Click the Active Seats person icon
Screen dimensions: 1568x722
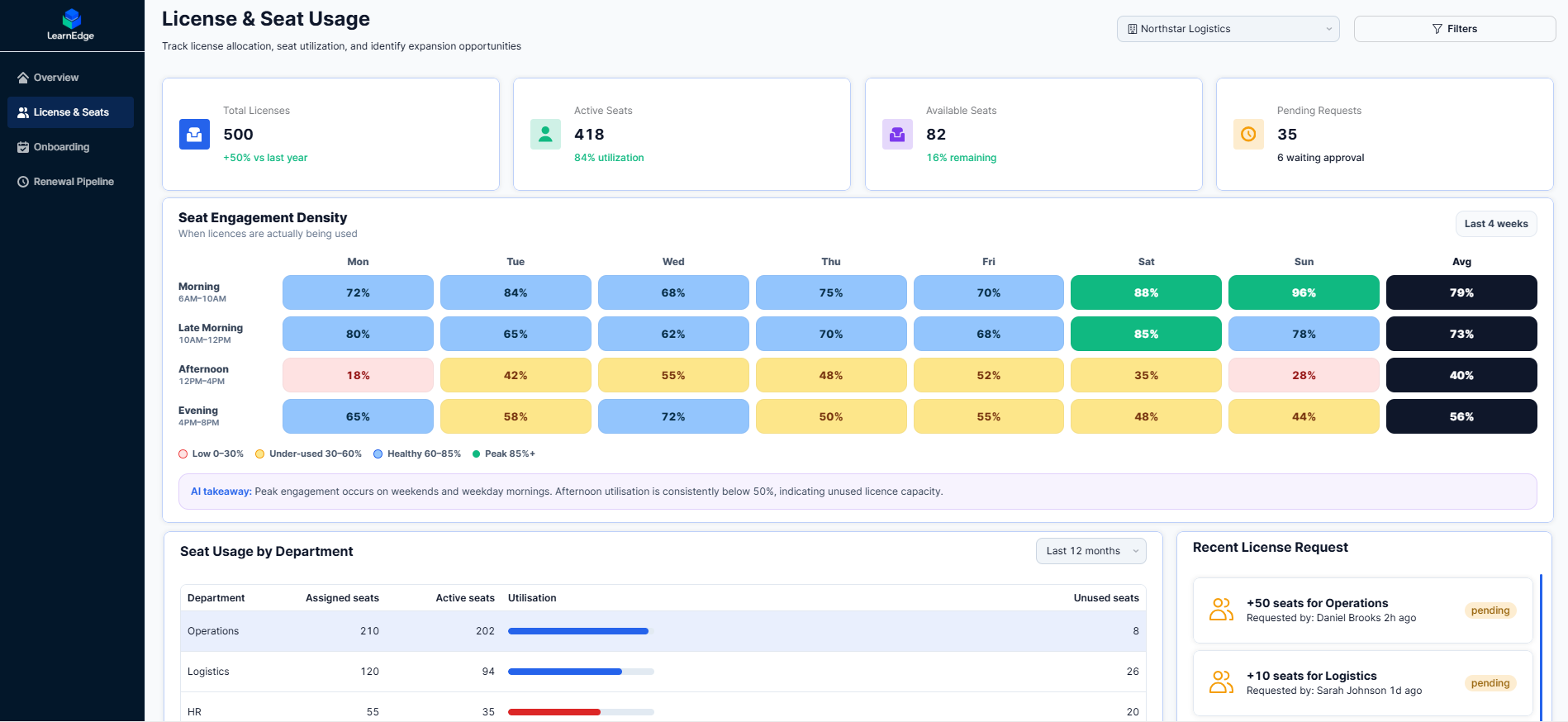click(545, 134)
